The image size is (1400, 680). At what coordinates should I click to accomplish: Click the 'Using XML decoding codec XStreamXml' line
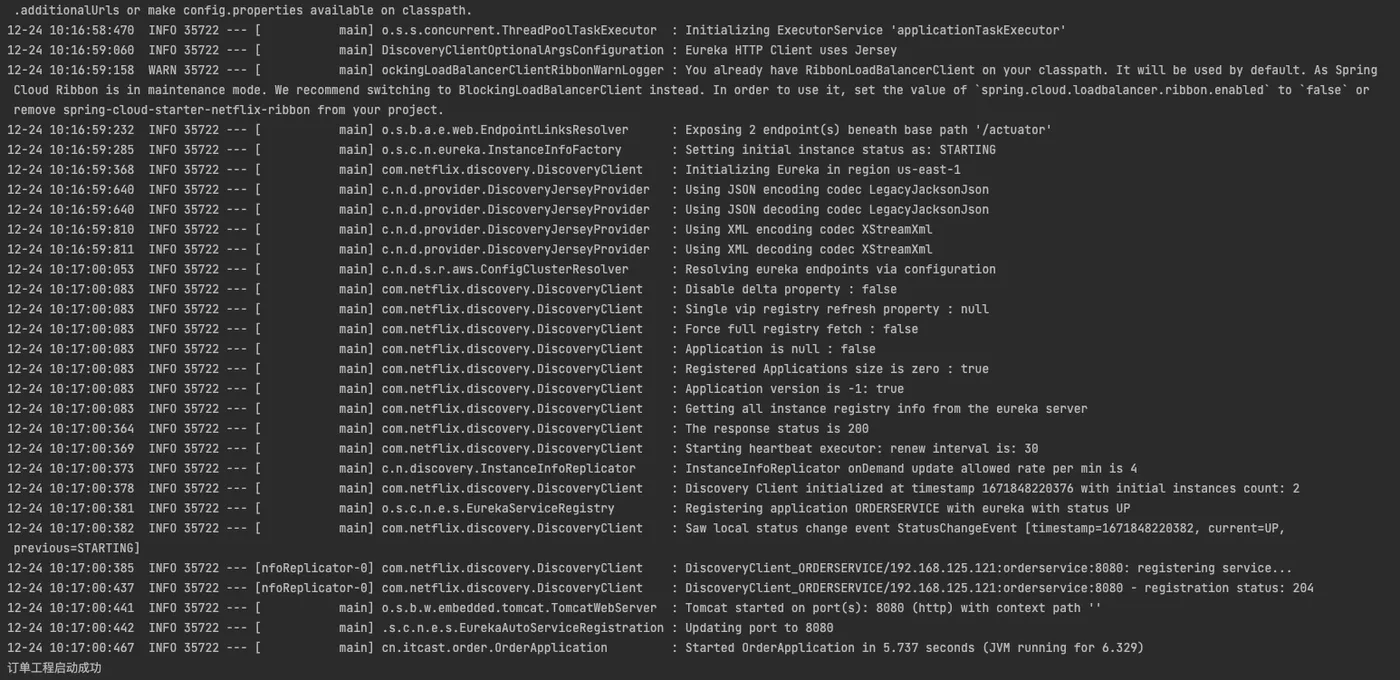[x=808, y=250]
